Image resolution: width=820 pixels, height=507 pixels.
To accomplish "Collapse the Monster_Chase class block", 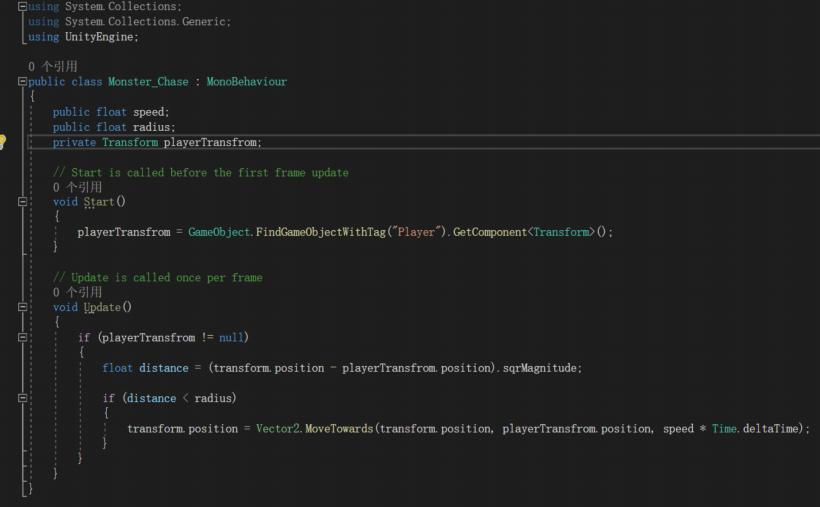I will coord(22,82).
